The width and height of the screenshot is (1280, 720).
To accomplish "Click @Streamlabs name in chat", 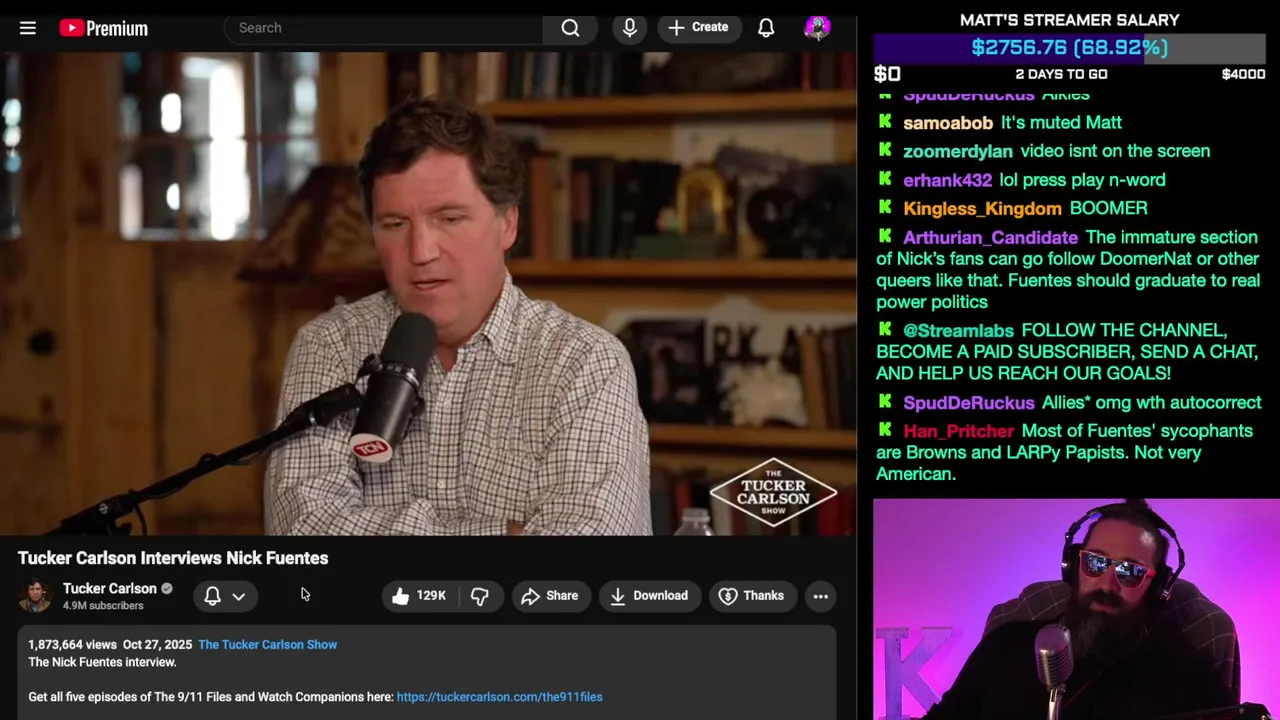I will 958,331.
